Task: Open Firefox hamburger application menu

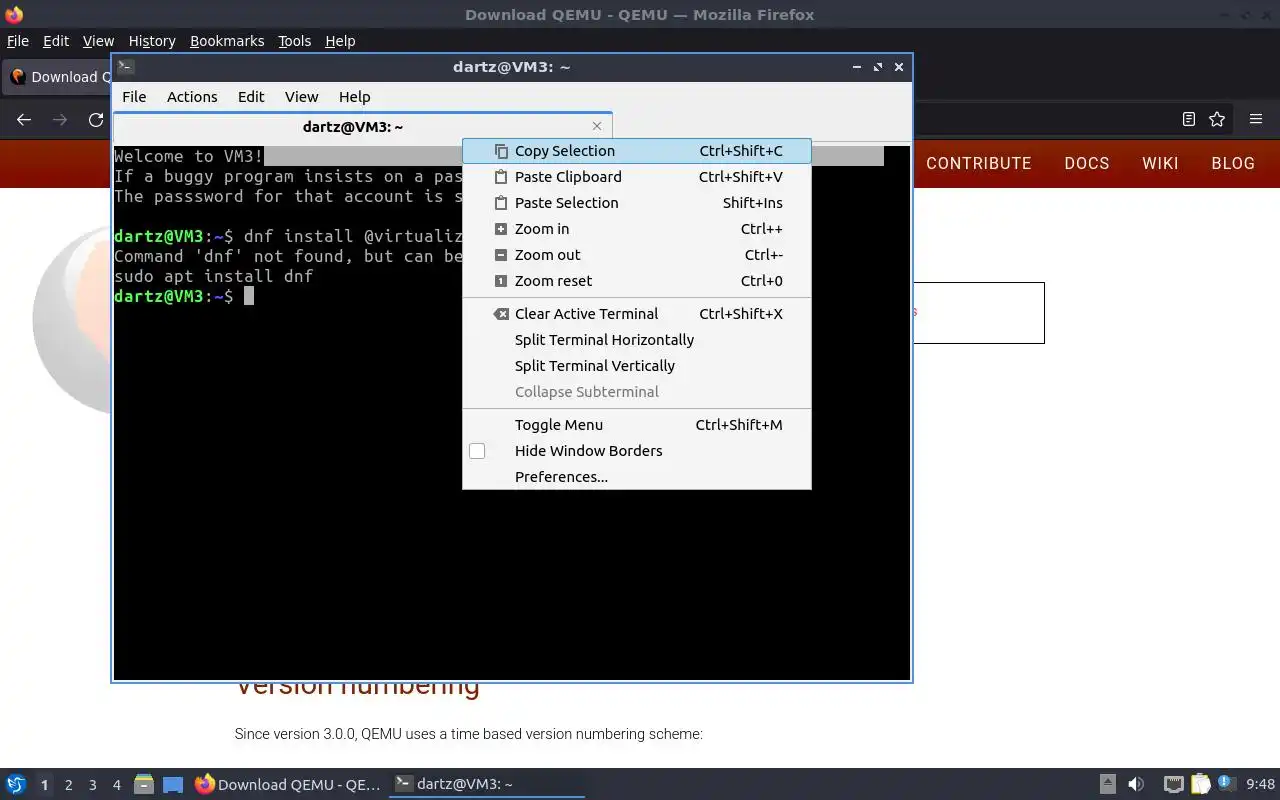Action: click(x=1256, y=119)
